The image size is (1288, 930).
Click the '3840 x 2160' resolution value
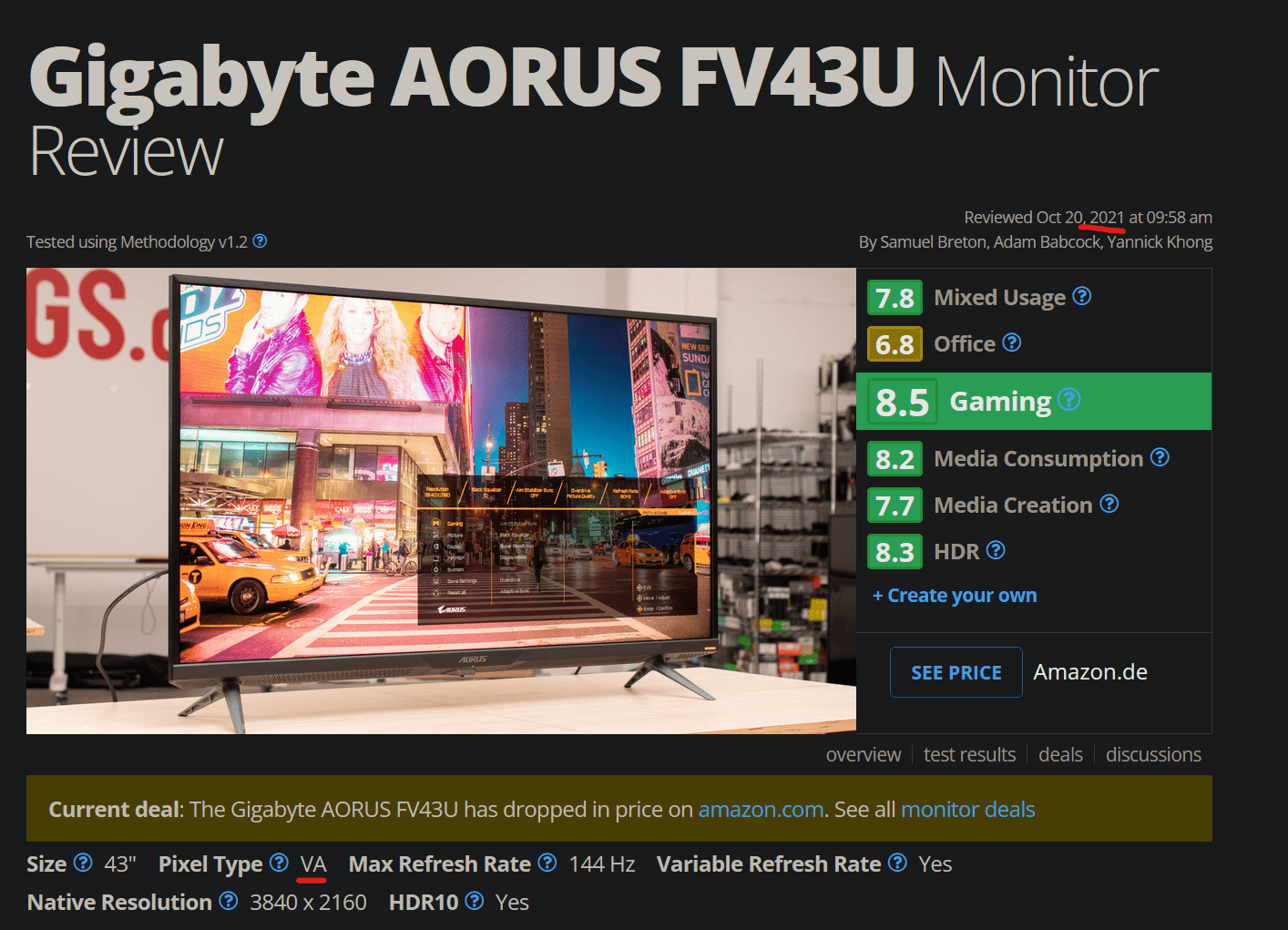pyautogui.click(x=308, y=903)
